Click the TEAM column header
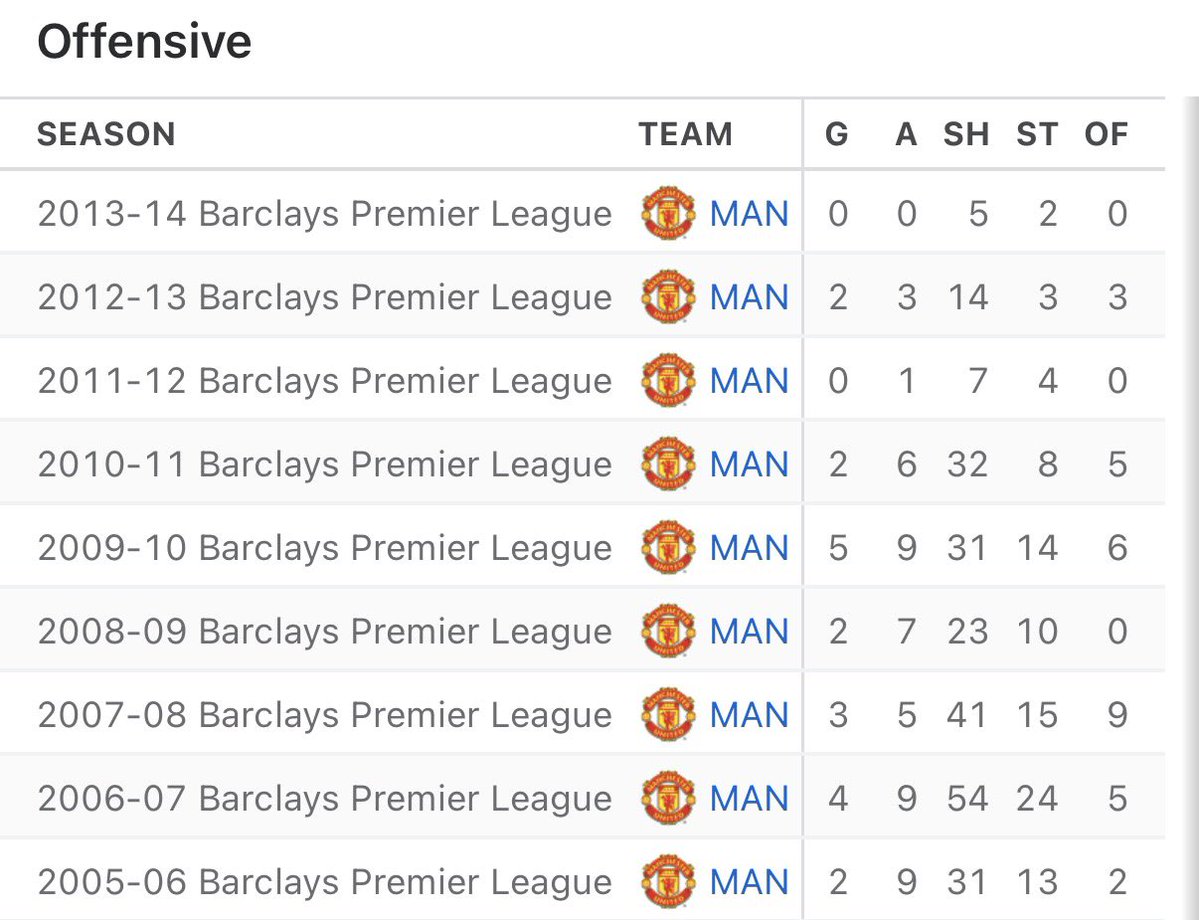This screenshot has width=1199, height=920. (x=686, y=134)
